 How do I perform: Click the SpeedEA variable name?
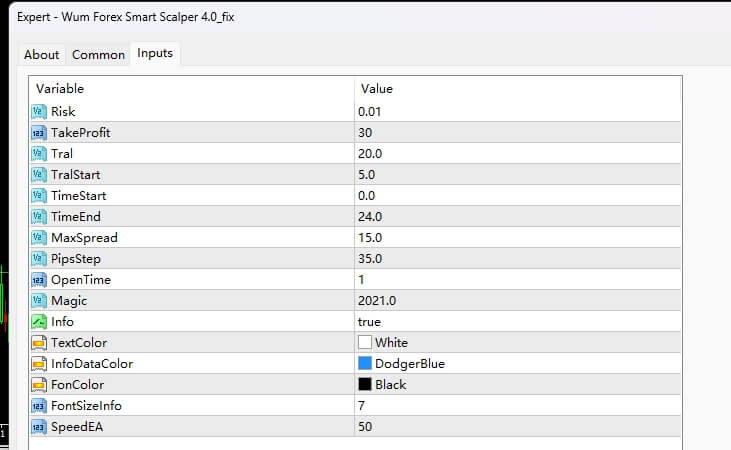point(77,426)
